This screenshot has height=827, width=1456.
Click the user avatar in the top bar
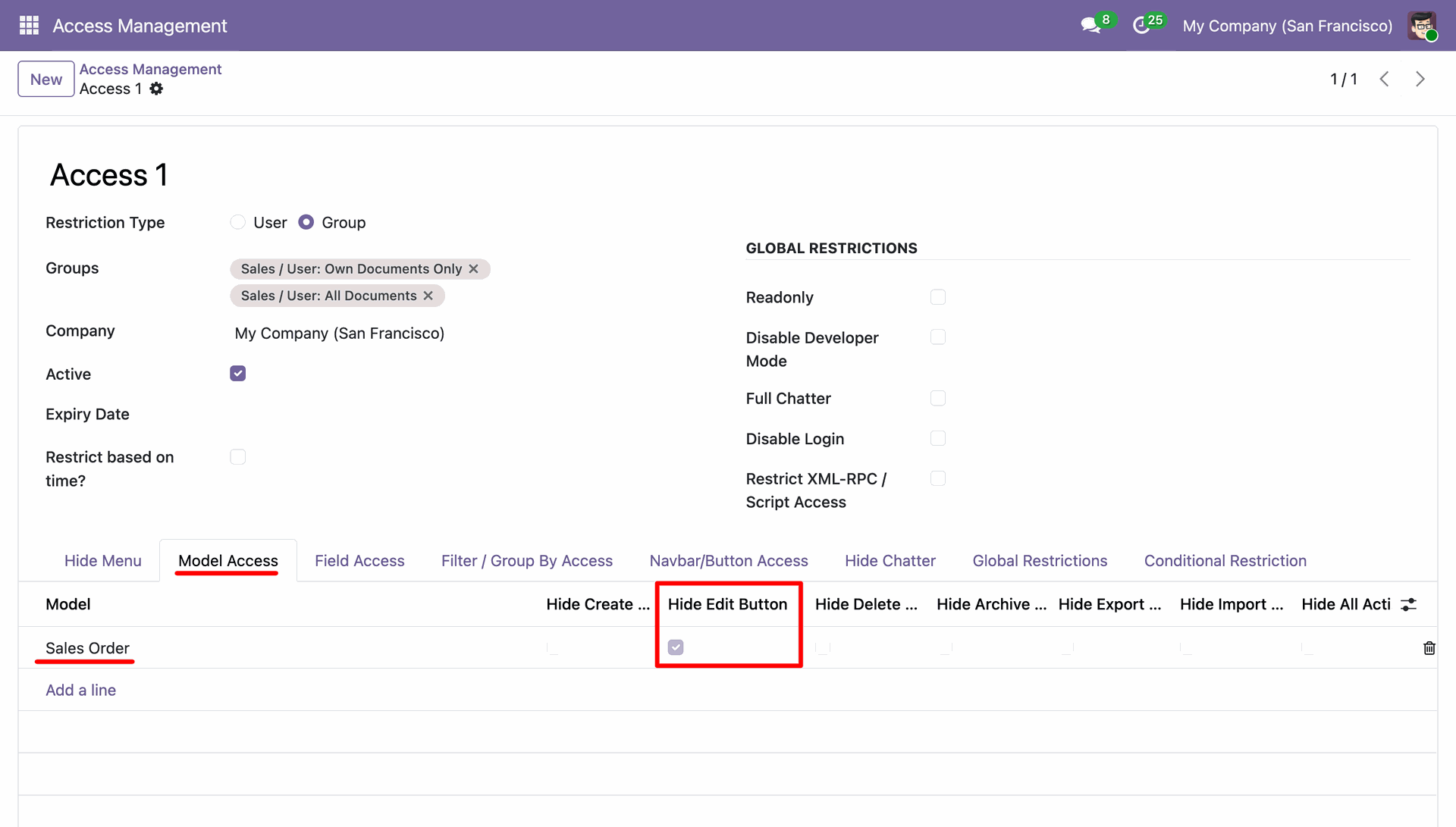1422,26
